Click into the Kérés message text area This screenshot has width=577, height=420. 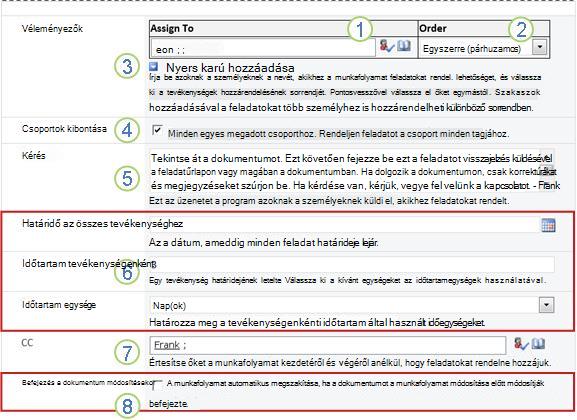352,172
